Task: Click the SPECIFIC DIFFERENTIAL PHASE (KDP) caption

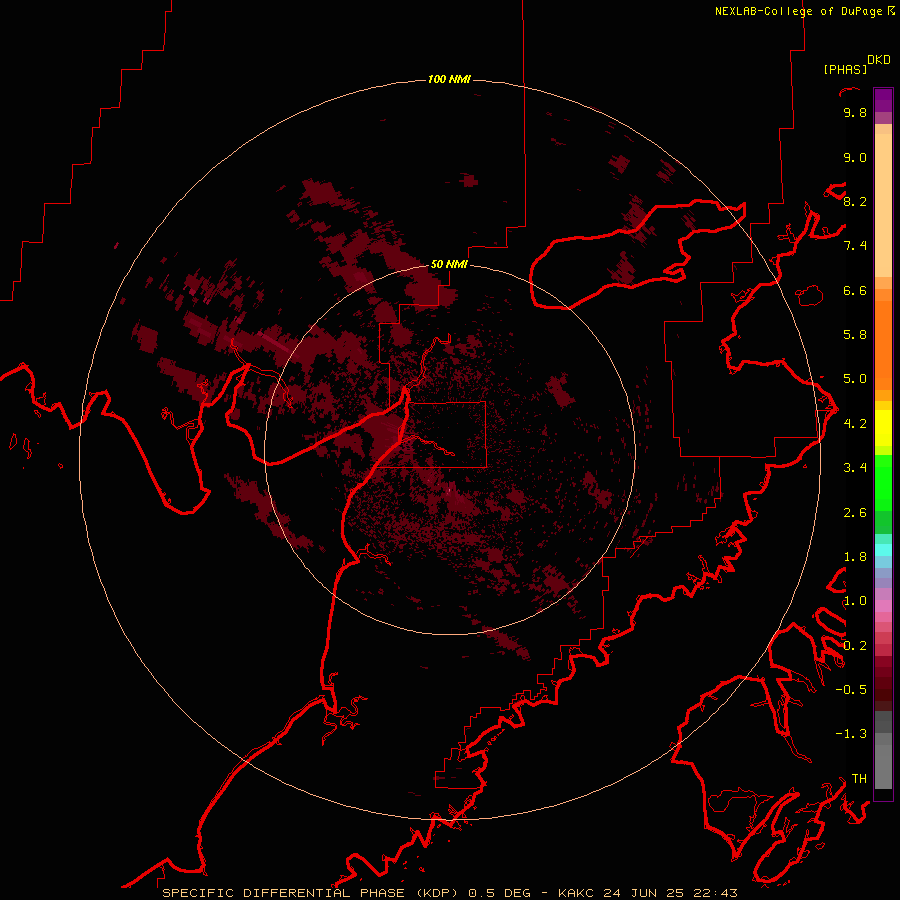Action: 310,893
